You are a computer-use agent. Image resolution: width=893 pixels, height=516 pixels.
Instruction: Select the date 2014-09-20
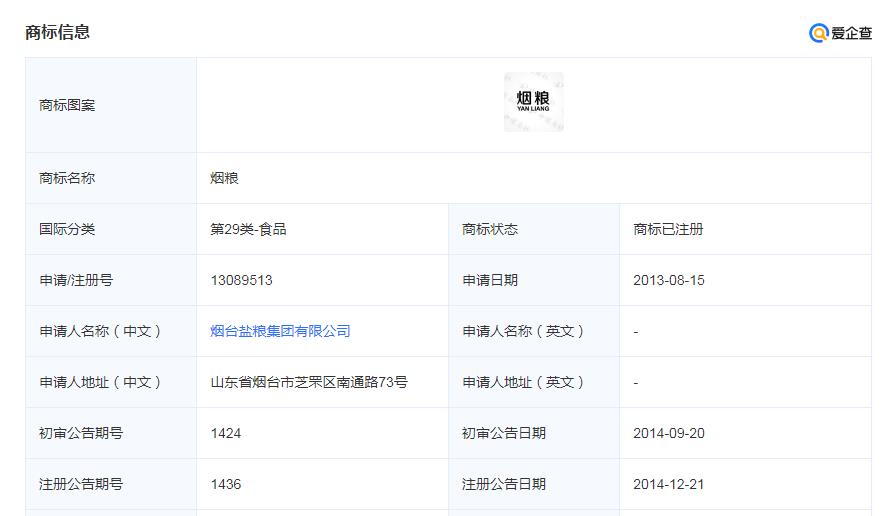pos(669,433)
